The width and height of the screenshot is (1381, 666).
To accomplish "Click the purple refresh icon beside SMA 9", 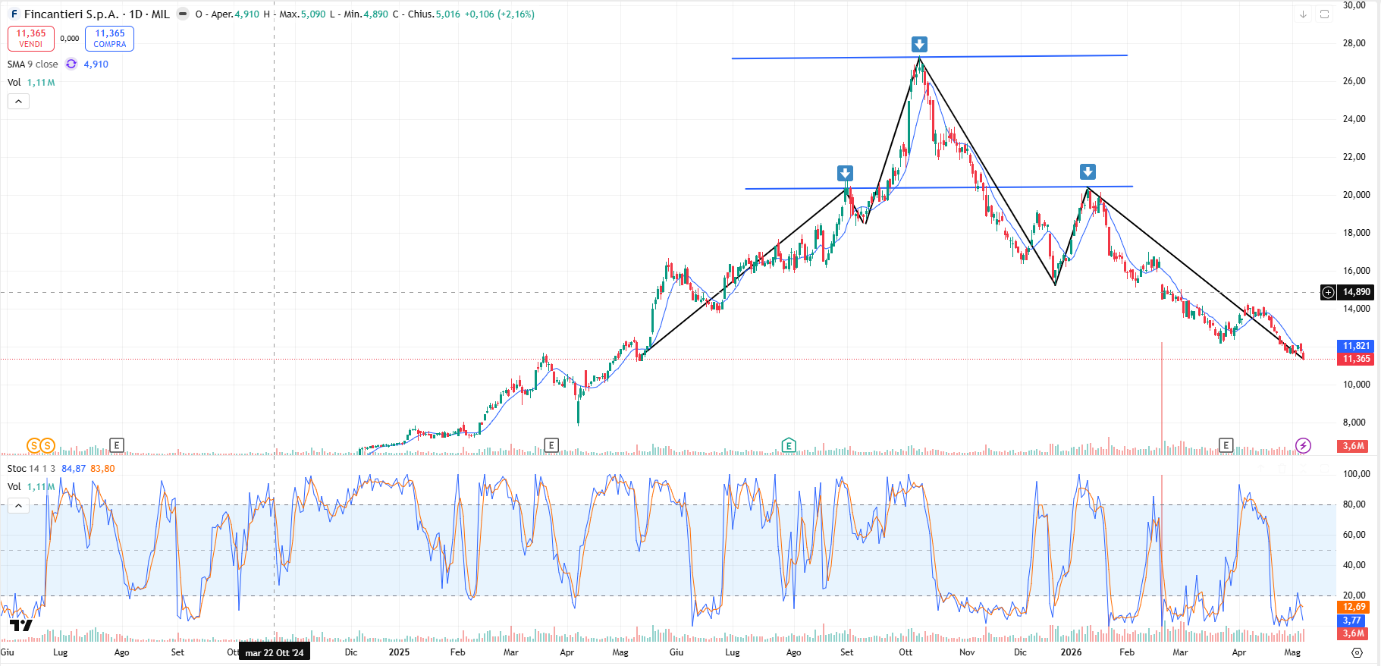I will (x=71, y=64).
